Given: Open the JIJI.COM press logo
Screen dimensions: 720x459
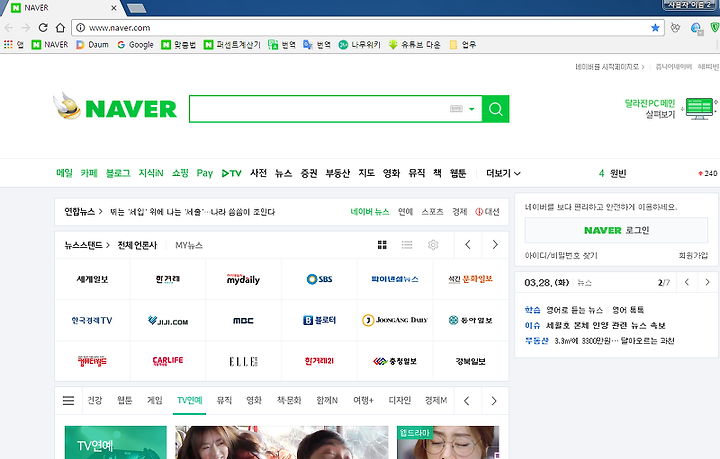Looking at the screenshot, I should pos(168,320).
